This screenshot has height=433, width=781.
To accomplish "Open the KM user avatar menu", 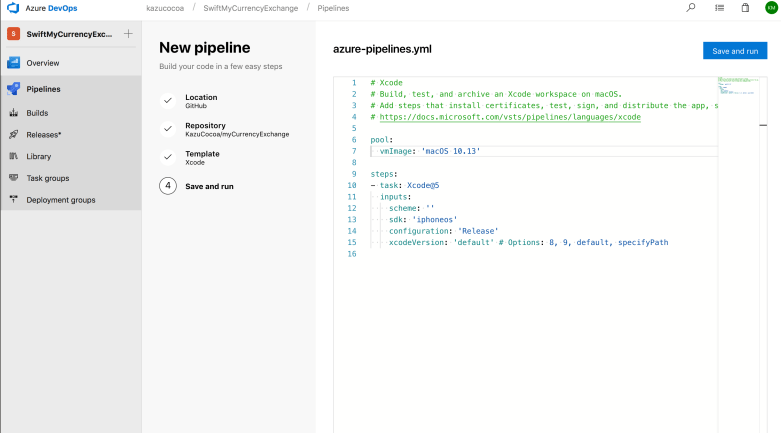I will 772,7.
